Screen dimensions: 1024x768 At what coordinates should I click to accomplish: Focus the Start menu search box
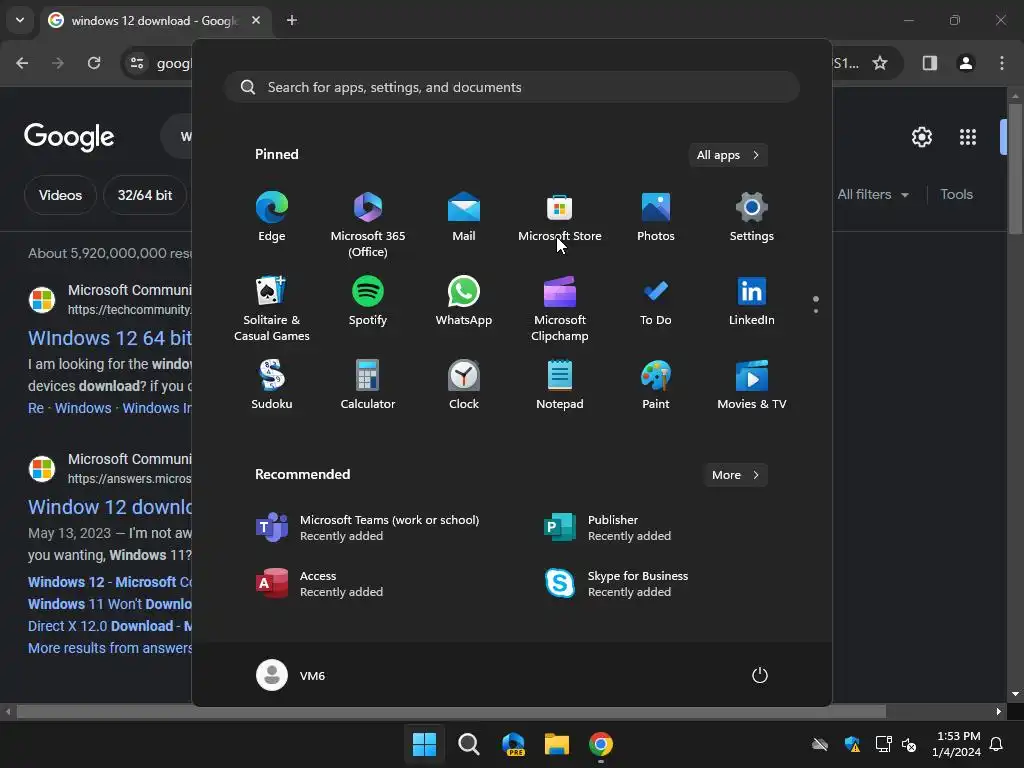click(512, 87)
